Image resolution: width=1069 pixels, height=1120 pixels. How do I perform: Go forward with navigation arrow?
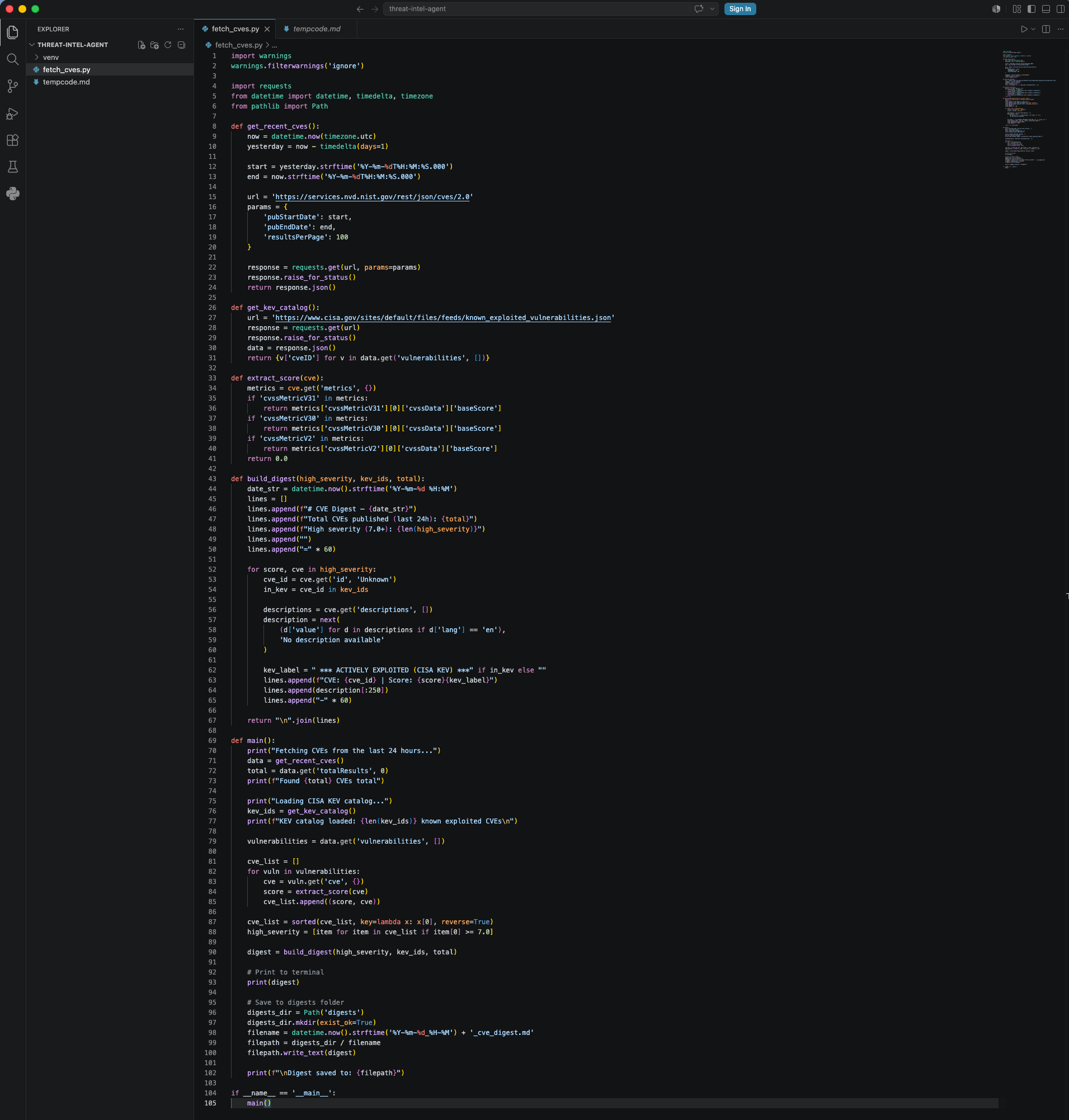click(374, 9)
